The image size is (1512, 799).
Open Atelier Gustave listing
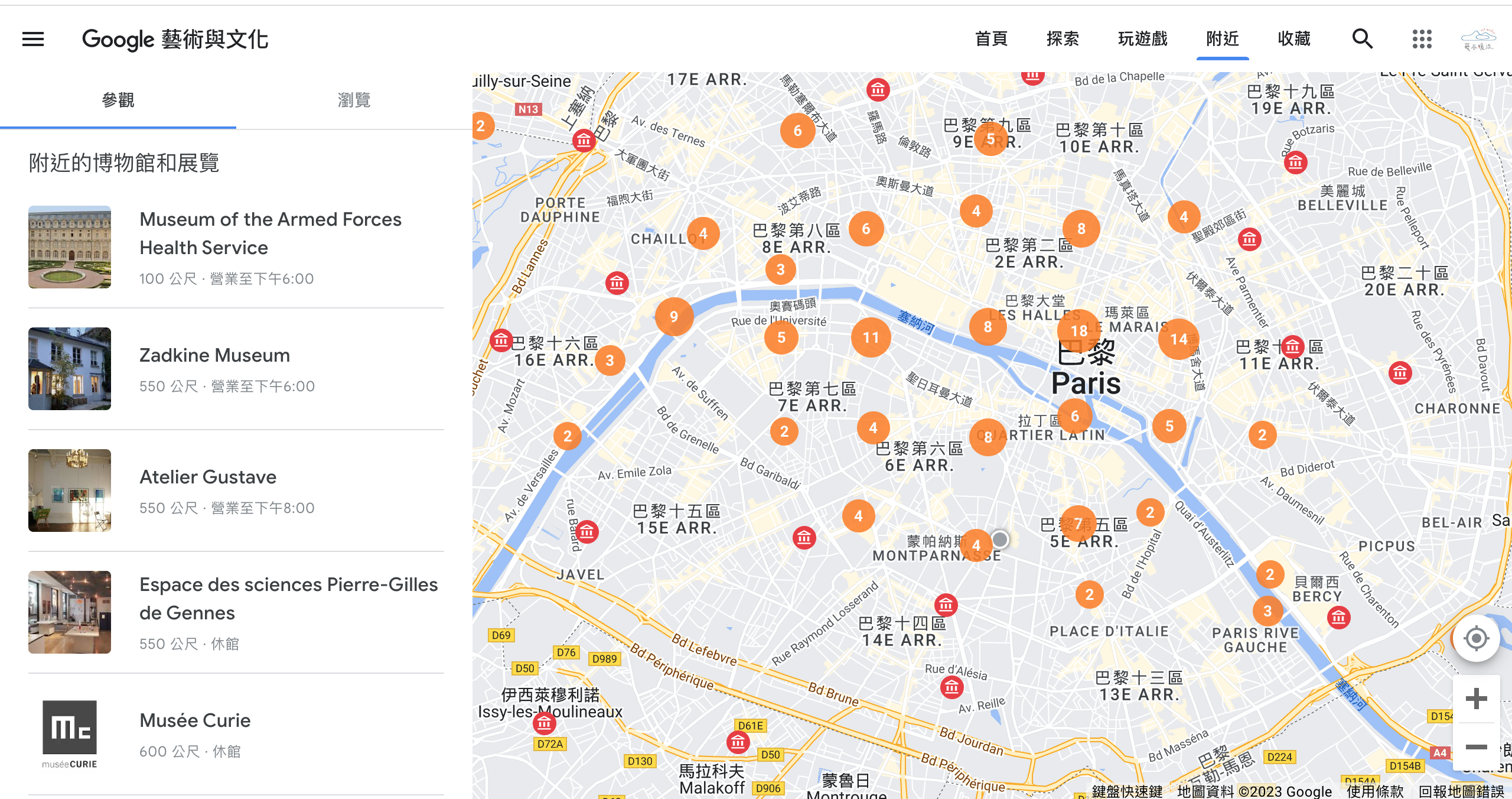[236, 491]
